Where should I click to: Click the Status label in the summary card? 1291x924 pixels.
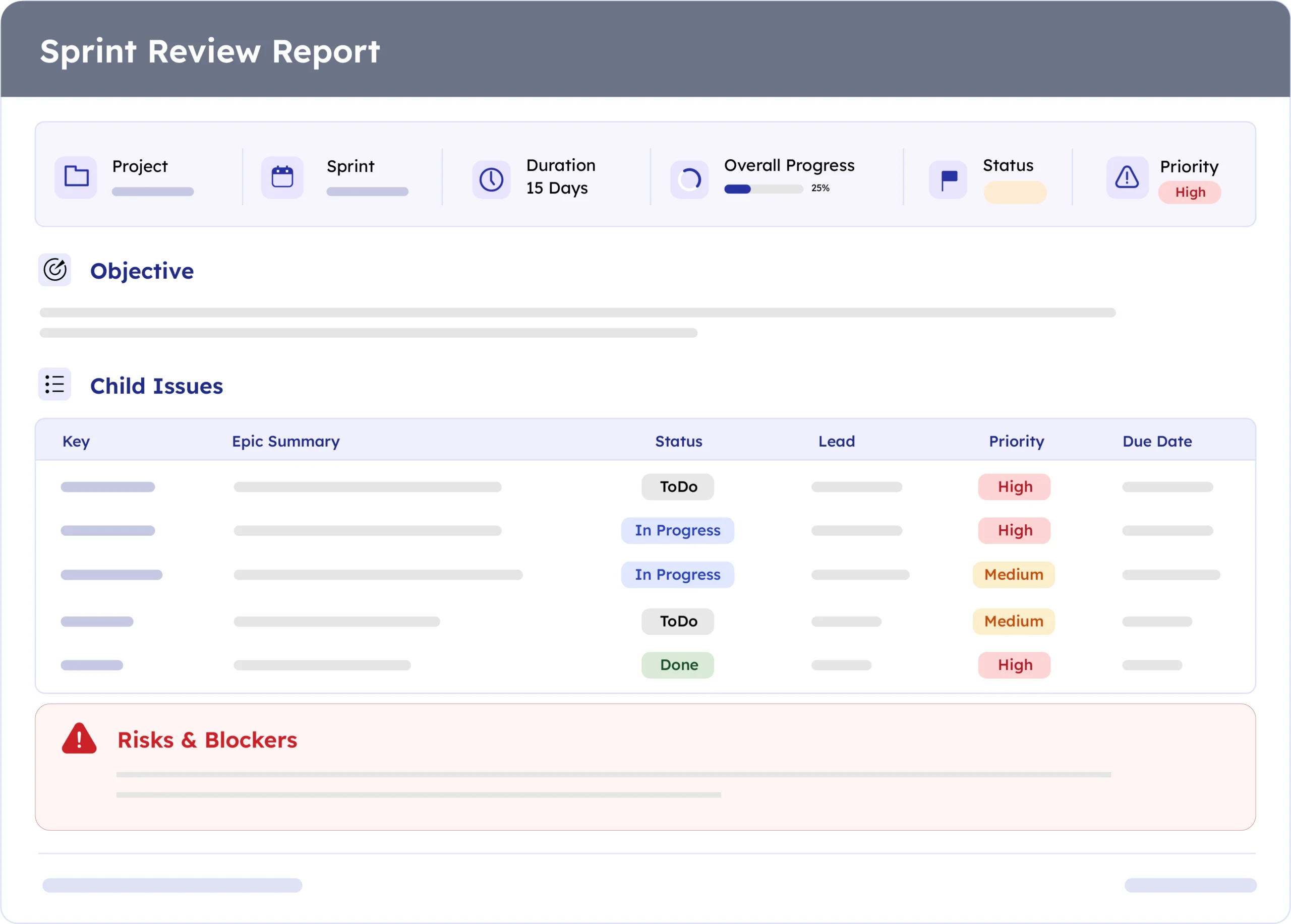coord(1008,165)
